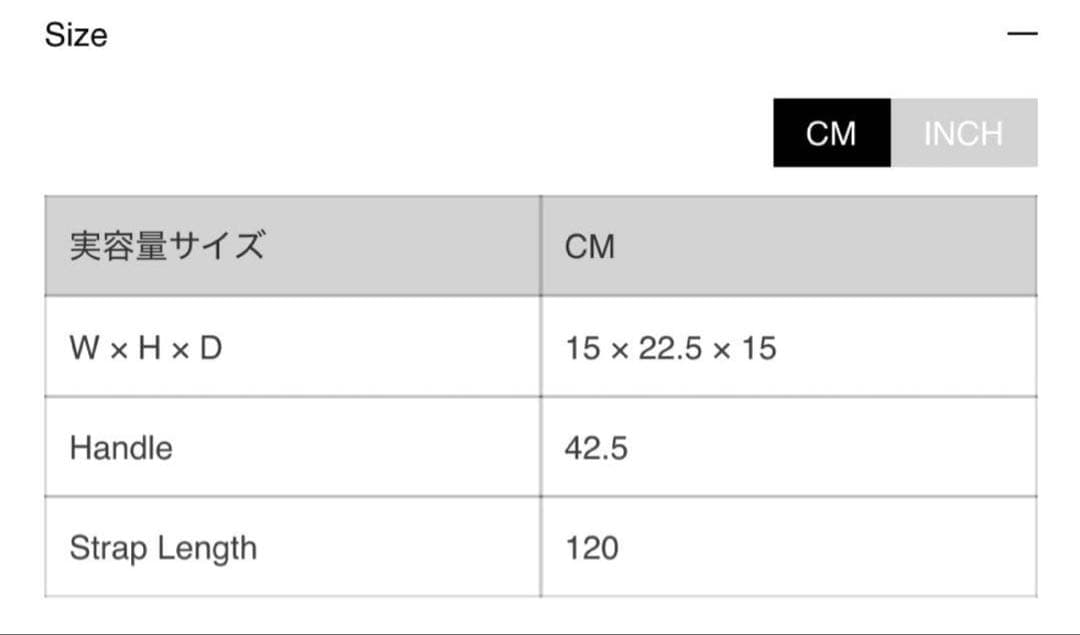Click the letter H in dimensions label
This screenshot has width=1080, height=635.
pyautogui.click(x=146, y=348)
